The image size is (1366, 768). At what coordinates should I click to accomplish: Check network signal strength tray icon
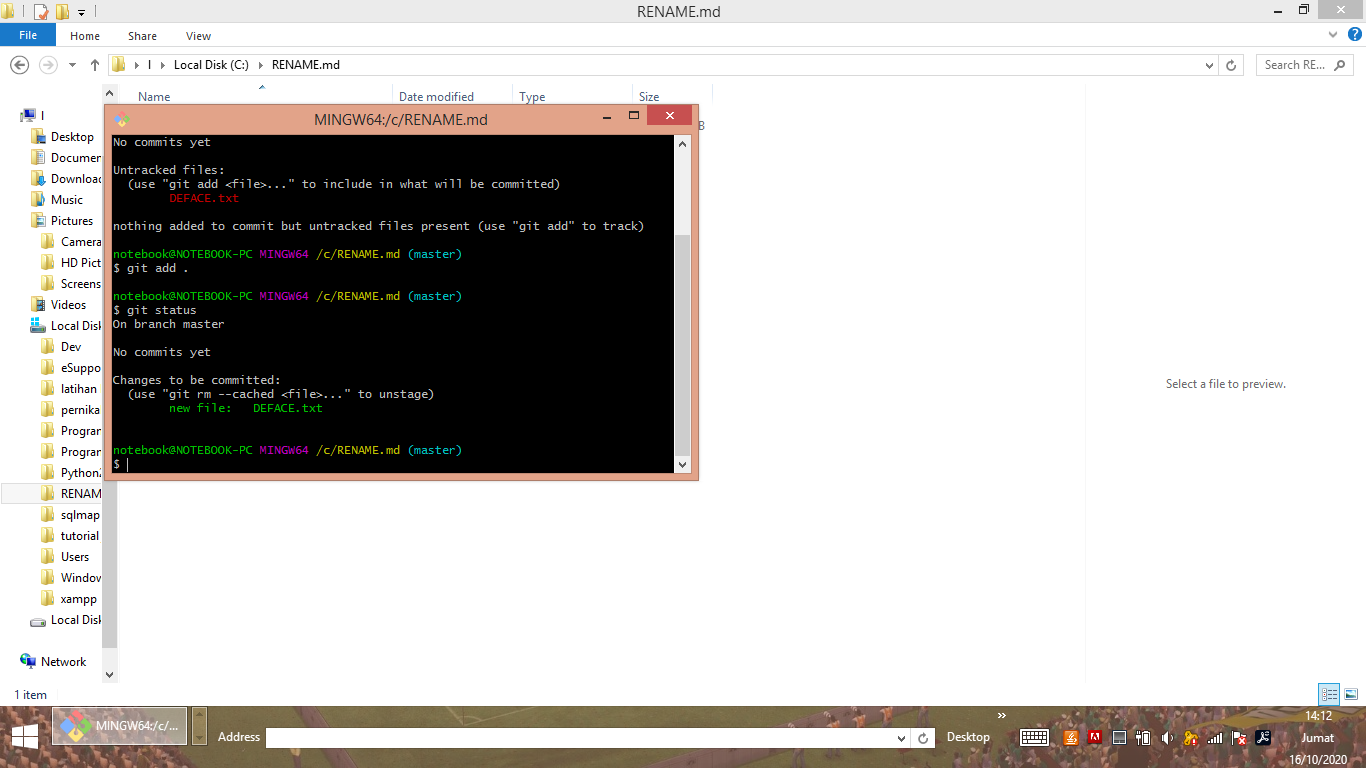(x=1213, y=737)
